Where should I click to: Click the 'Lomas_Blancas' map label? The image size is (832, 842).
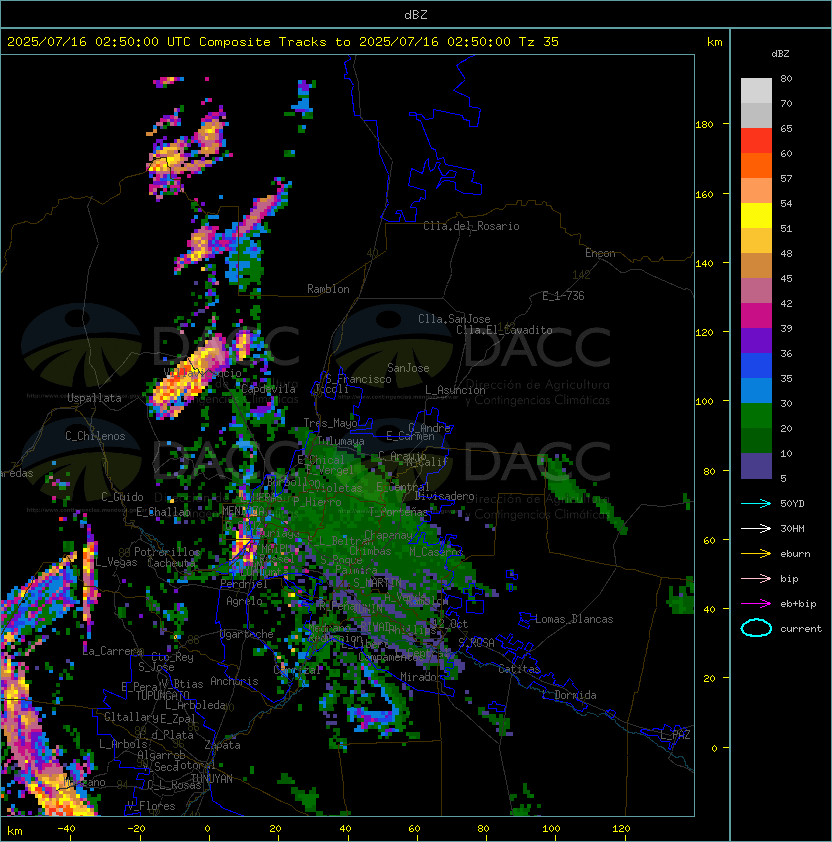[x=574, y=619]
